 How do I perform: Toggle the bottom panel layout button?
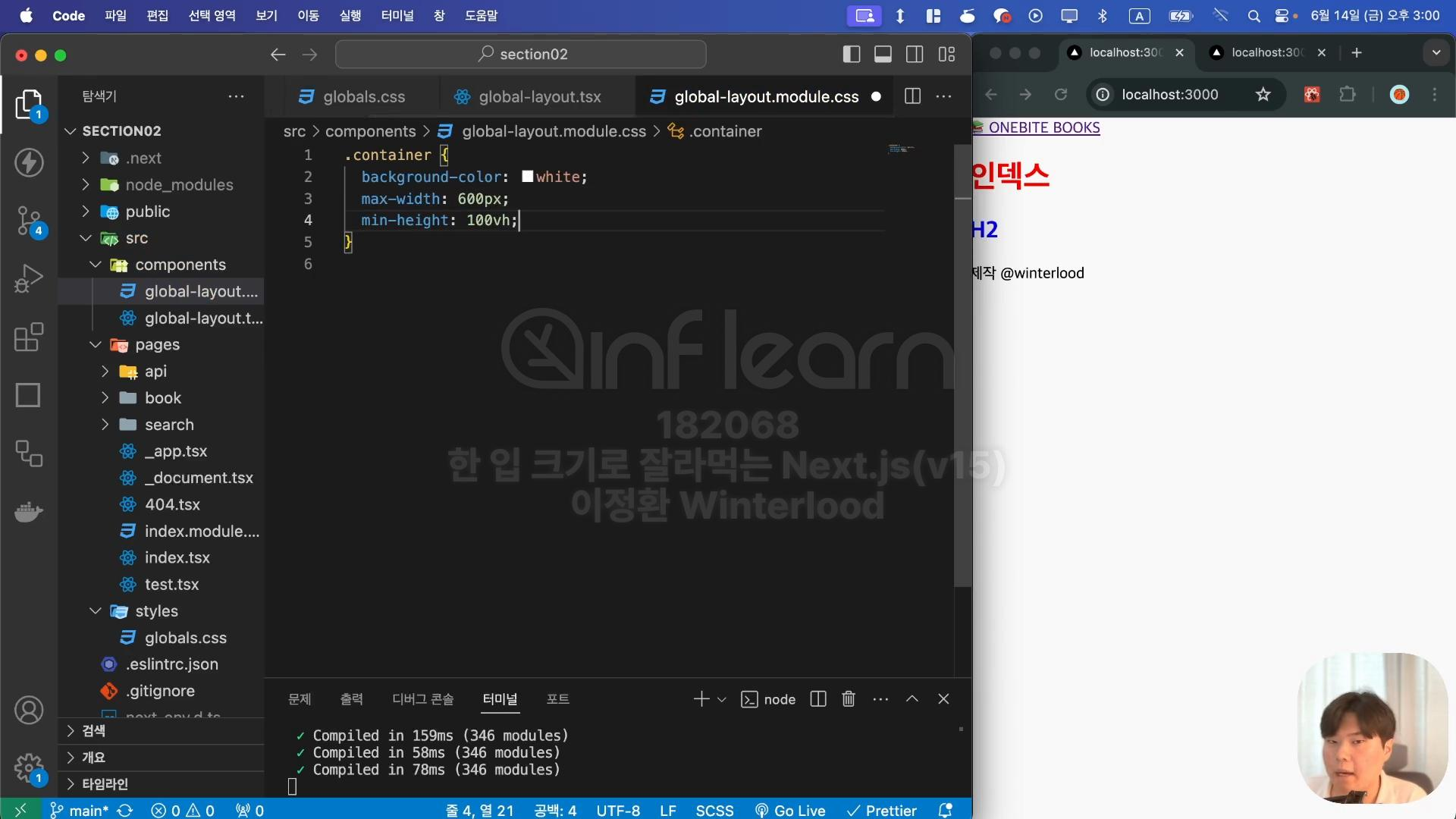(883, 54)
